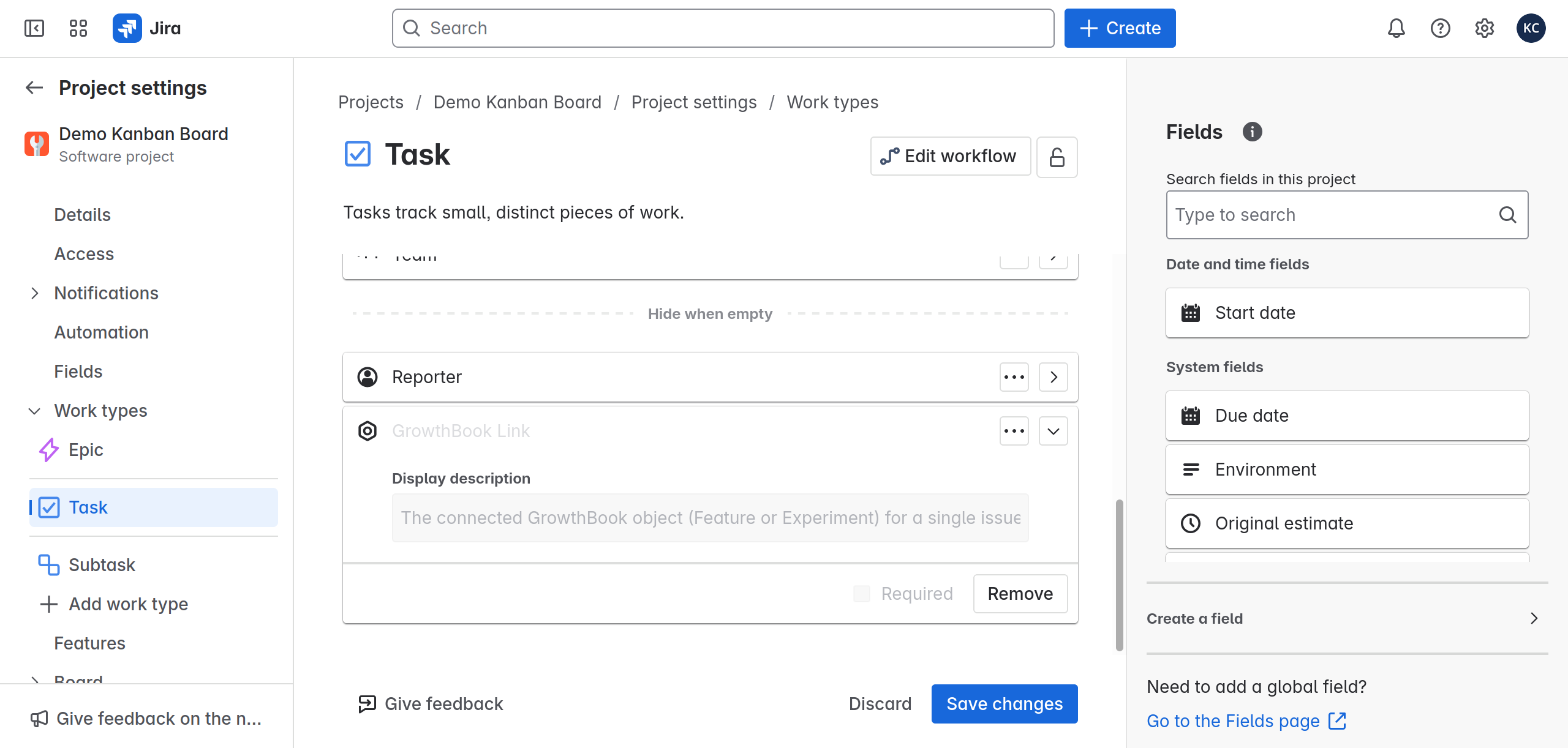The width and height of the screenshot is (1568, 748).
Task: Select the Subtask work type
Action: coord(153,565)
